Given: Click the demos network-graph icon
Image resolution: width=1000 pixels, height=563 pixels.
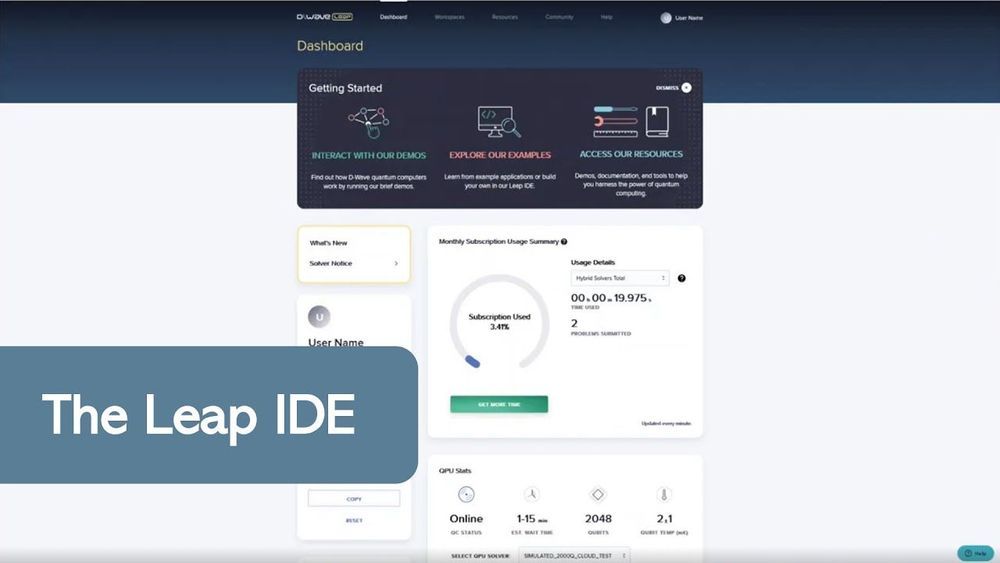Looking at the screenshot, I should (368, 123).
